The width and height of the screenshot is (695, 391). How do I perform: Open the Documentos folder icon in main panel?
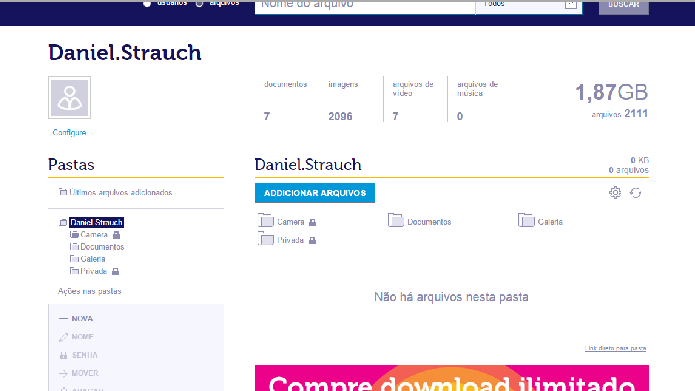(396, 220)
